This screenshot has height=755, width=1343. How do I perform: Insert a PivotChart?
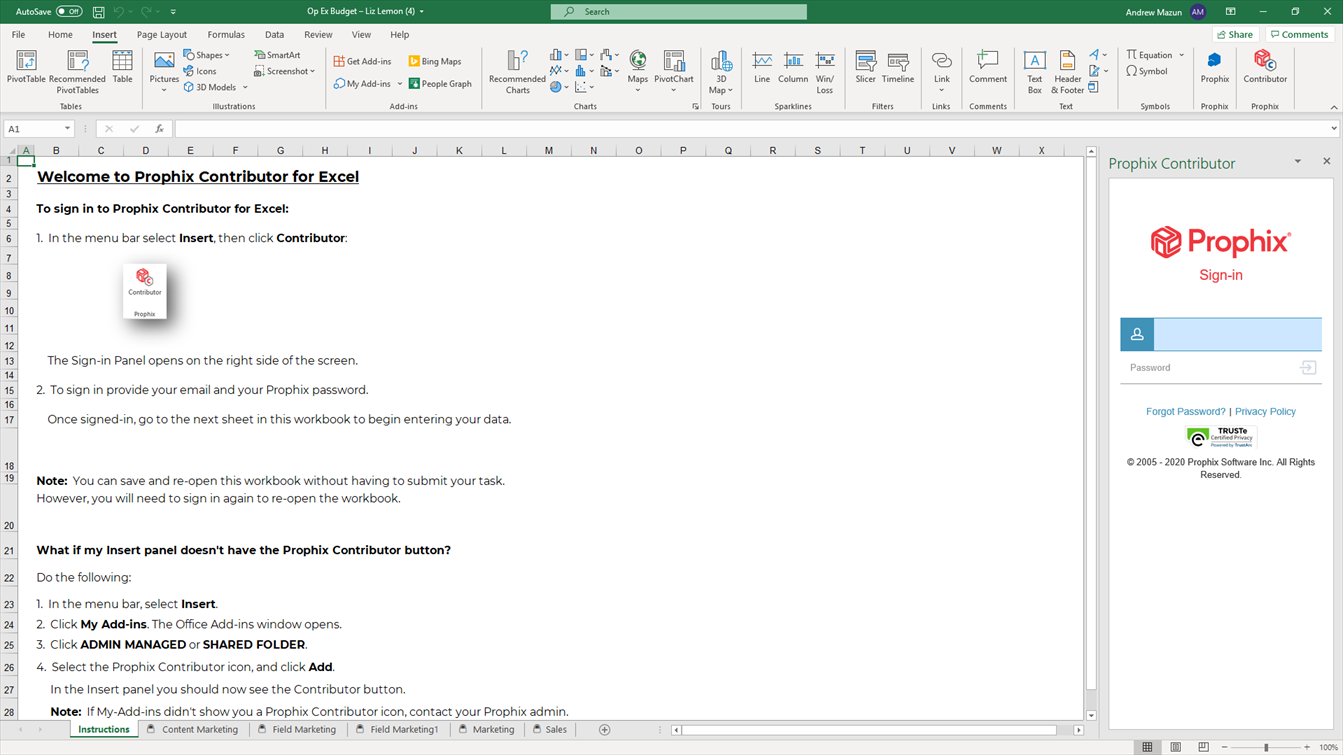[673, 72]
